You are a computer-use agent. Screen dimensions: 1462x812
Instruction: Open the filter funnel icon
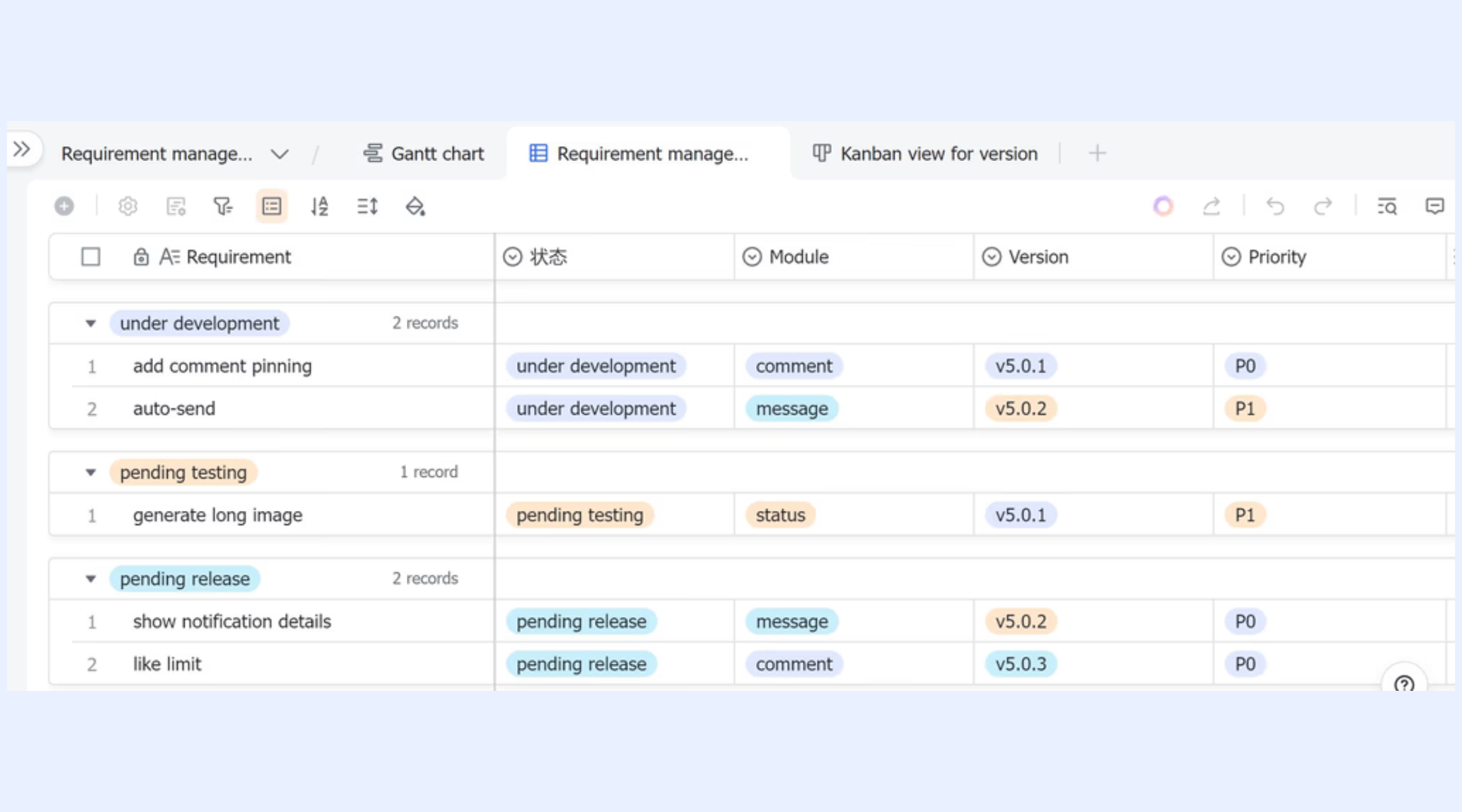coord(223,206)
